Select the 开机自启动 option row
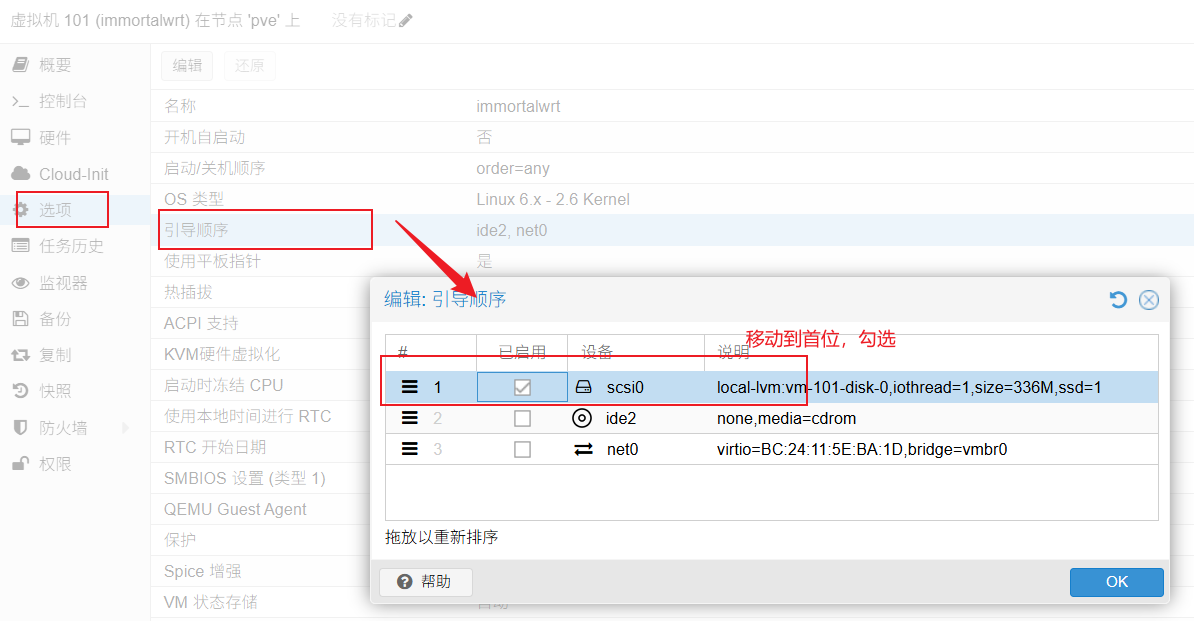Image resolution: width=1194 pixels, height=621 pixels. (672, 138)
